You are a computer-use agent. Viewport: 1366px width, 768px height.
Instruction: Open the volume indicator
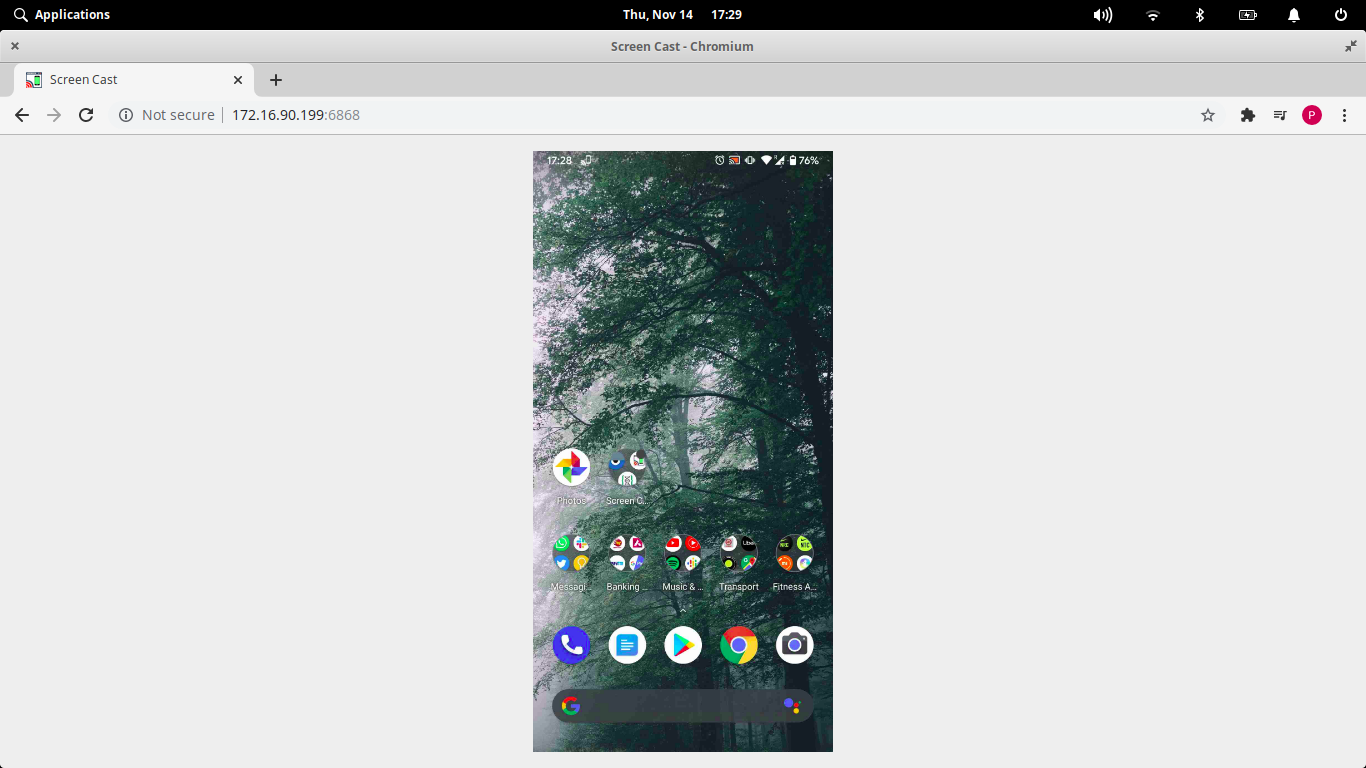click(x=1103, y=15)
